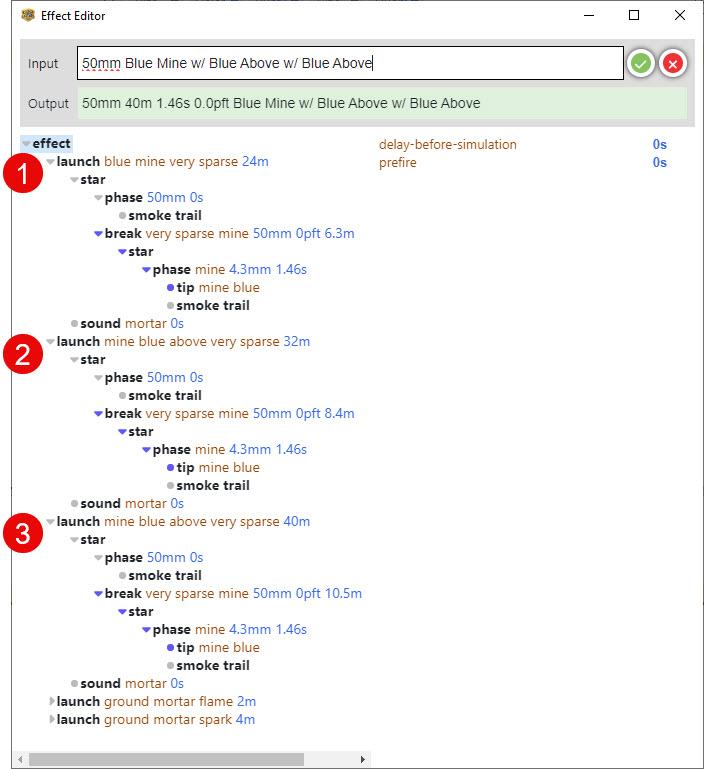Viewport: 704px width, 769px height.
Task: Collapse the root effect node
Action: 26,144
